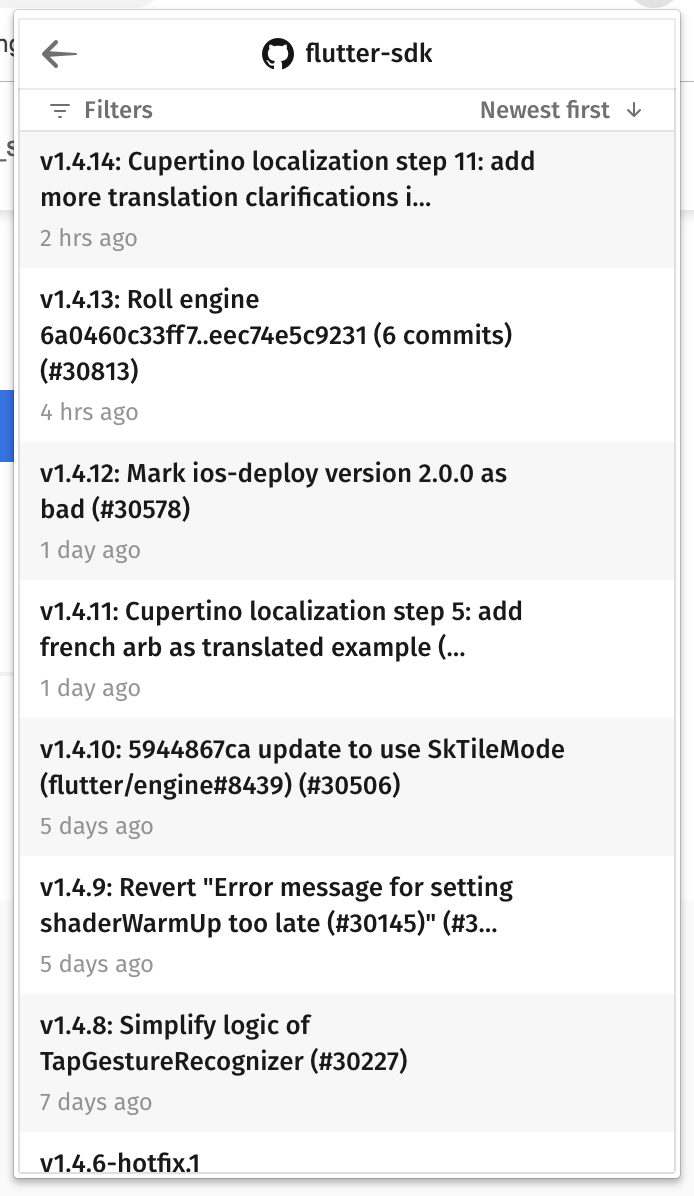Image resolution: width=694 pixels, height=1196 pixels.
Task: Open the Filters options
Action: (101, 110)
